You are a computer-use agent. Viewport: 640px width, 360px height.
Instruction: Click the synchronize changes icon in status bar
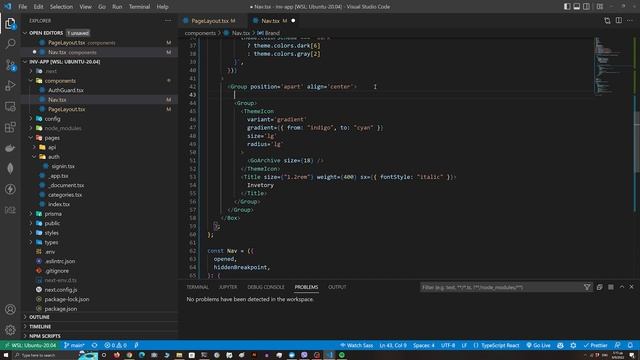[x=94, y=345]
